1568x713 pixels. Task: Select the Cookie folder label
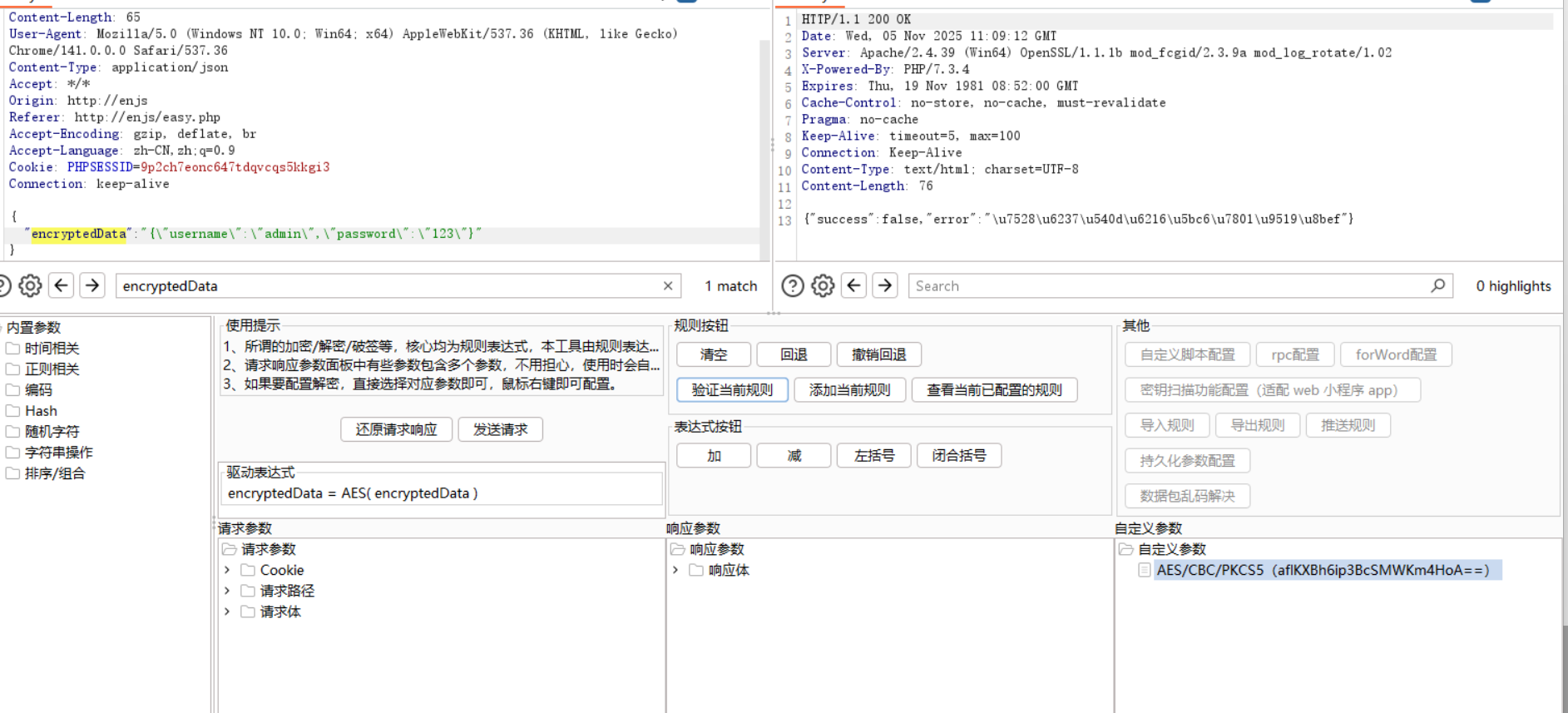tap(282, 570)
